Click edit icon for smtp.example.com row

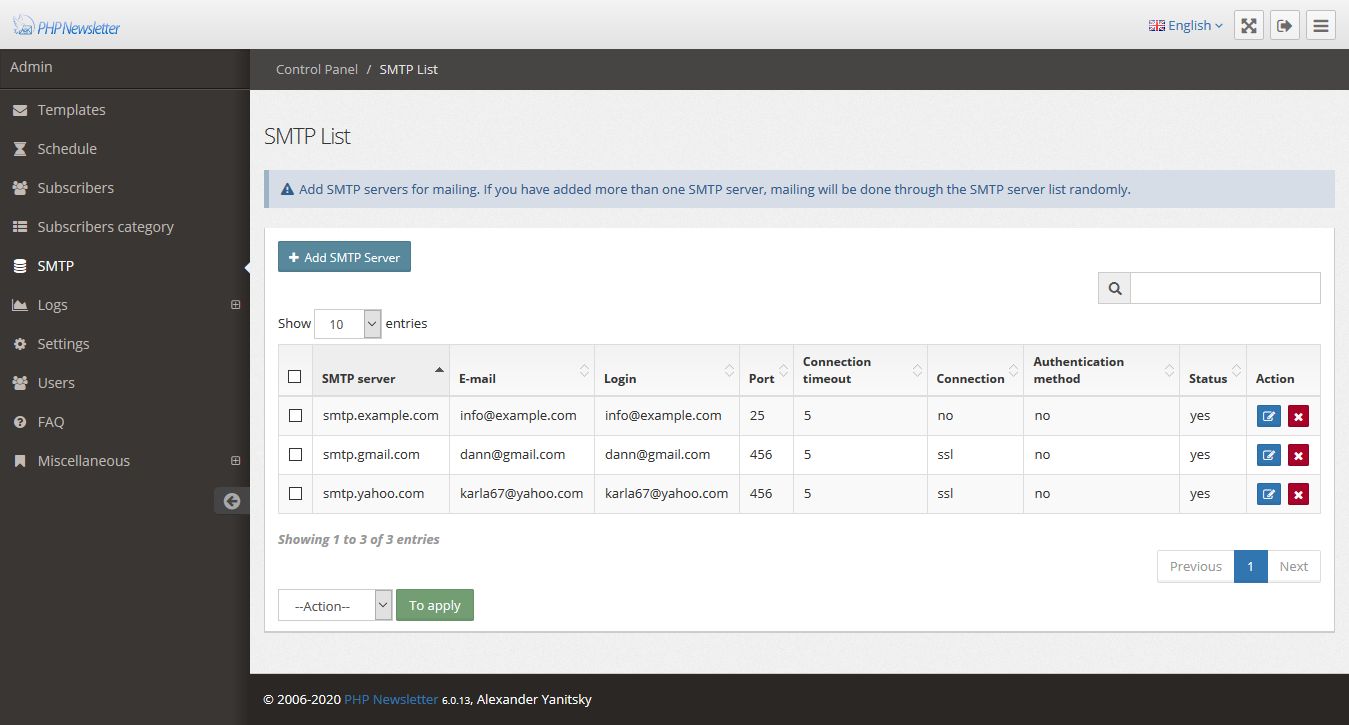click(1268, 416)
